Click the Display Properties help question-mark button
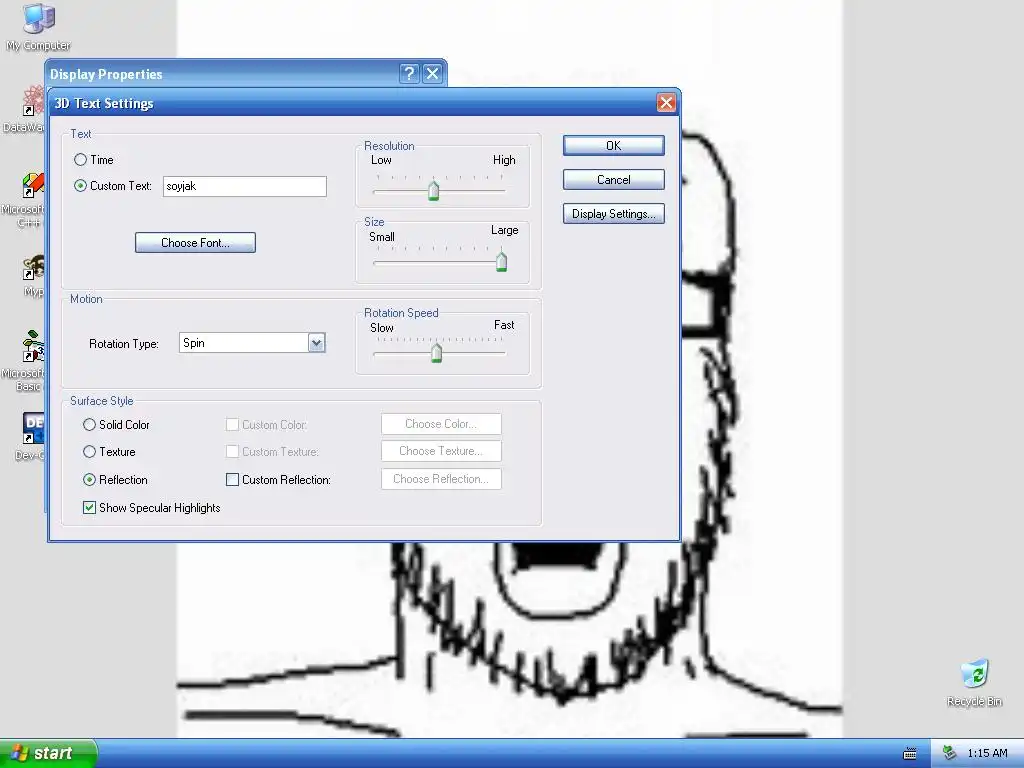This screenshot has height=768, width=1024. pyautogui.click(x=409, y=74)
